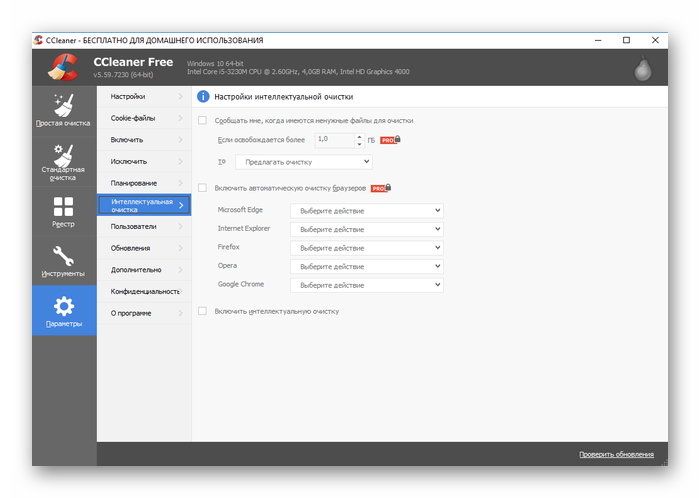This screenshot has height=498, width=700.
Task: Open the Реестр section
Action: pos(64,212)
